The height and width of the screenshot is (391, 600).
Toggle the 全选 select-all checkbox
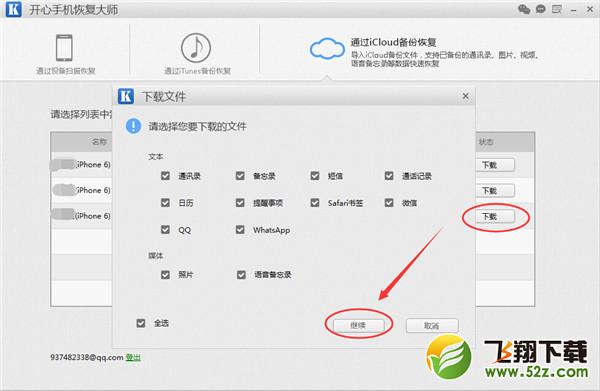point(141,323)
